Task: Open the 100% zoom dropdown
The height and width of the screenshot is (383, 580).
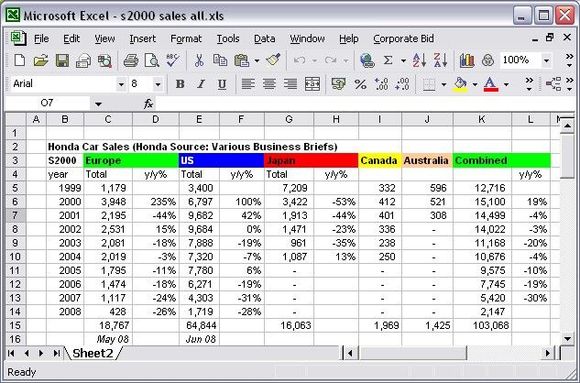Action: point(546,60)
